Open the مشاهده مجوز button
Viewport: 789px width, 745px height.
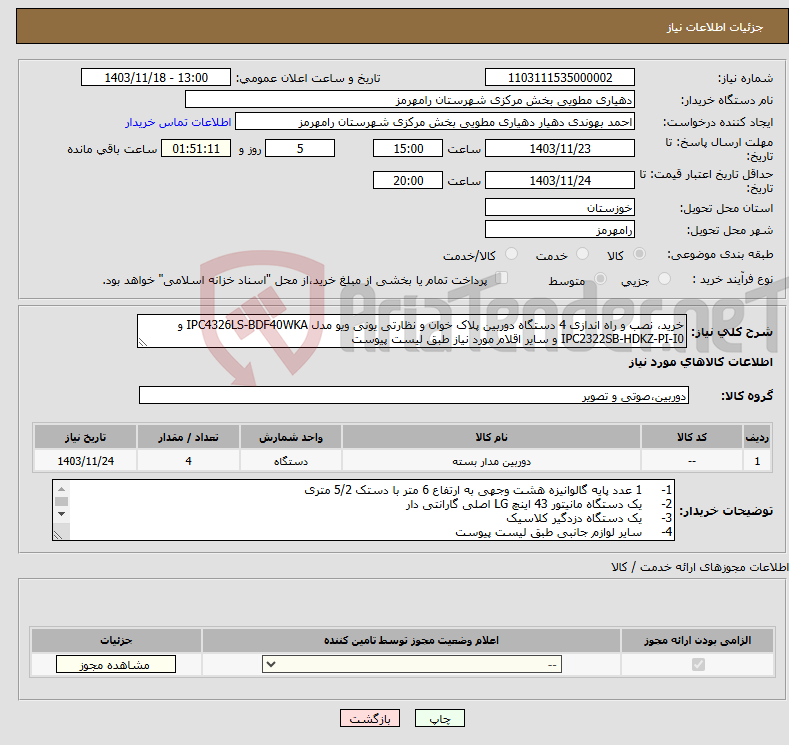click(116, 665)
